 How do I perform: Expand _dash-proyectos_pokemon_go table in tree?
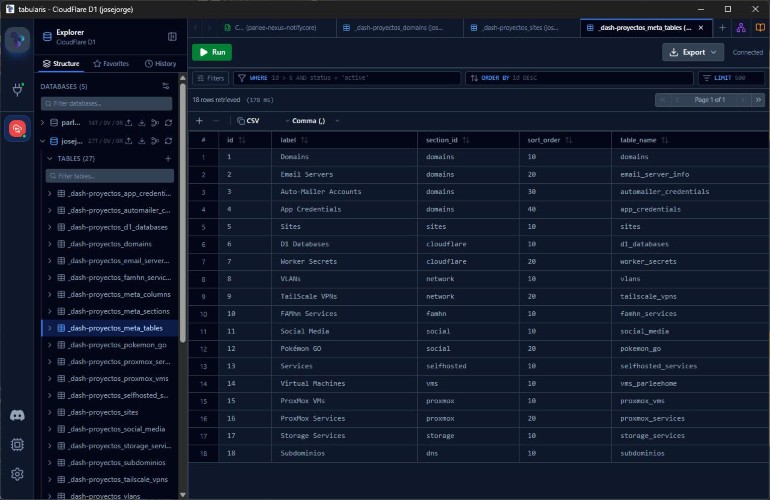tap(50, 345)
